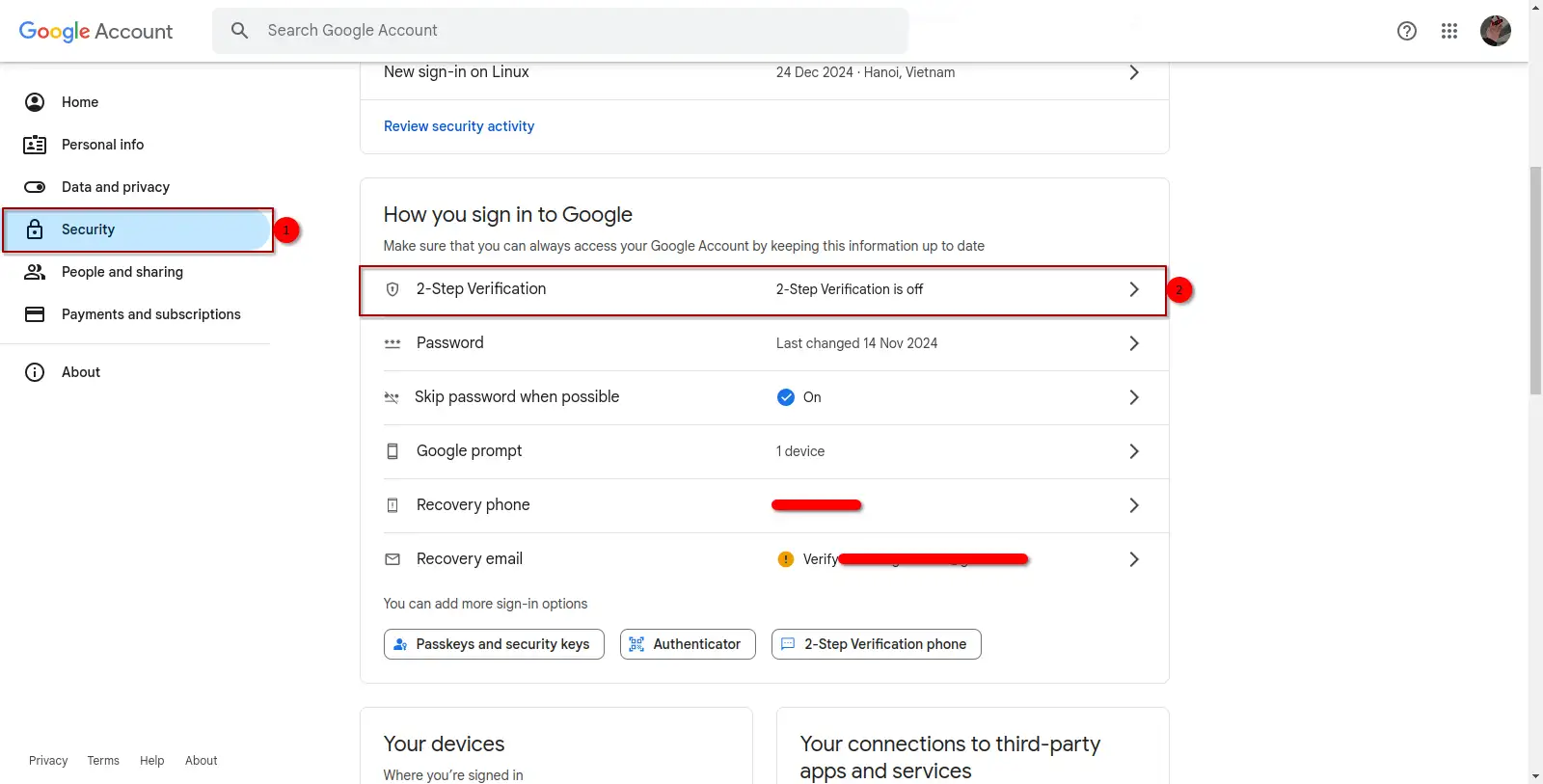Click the Home sidebar icon
The width and height of the screenshot is (1543, 784).
[x=35, y=102]
